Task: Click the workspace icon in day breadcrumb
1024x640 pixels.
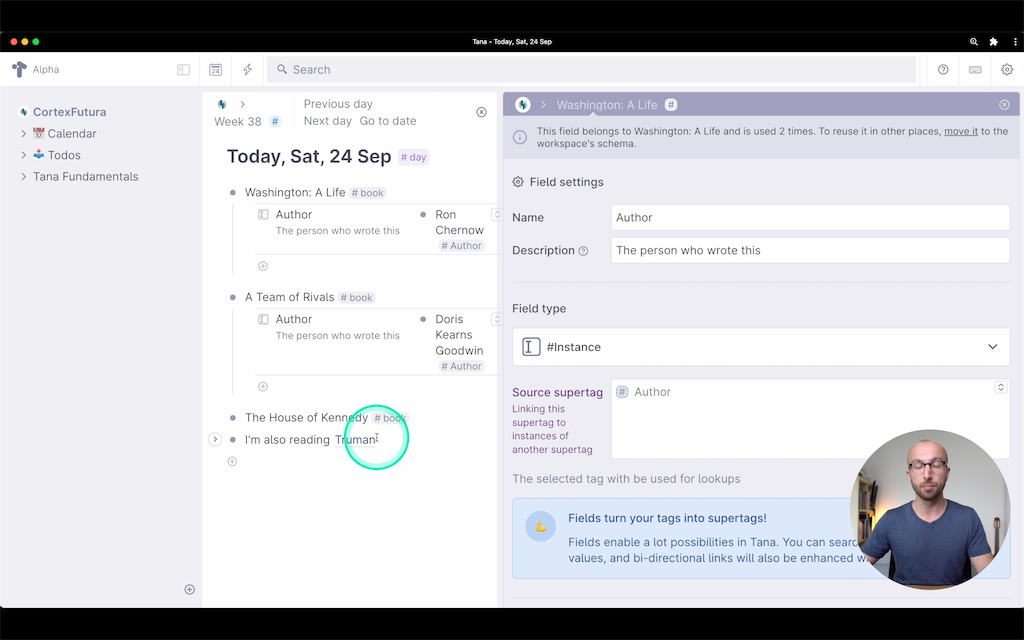Action: tap(222, 104)
